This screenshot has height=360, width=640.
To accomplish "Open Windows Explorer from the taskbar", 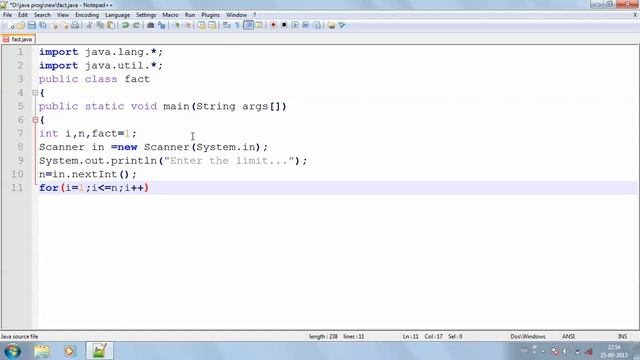I will click(x=42, y=351).
